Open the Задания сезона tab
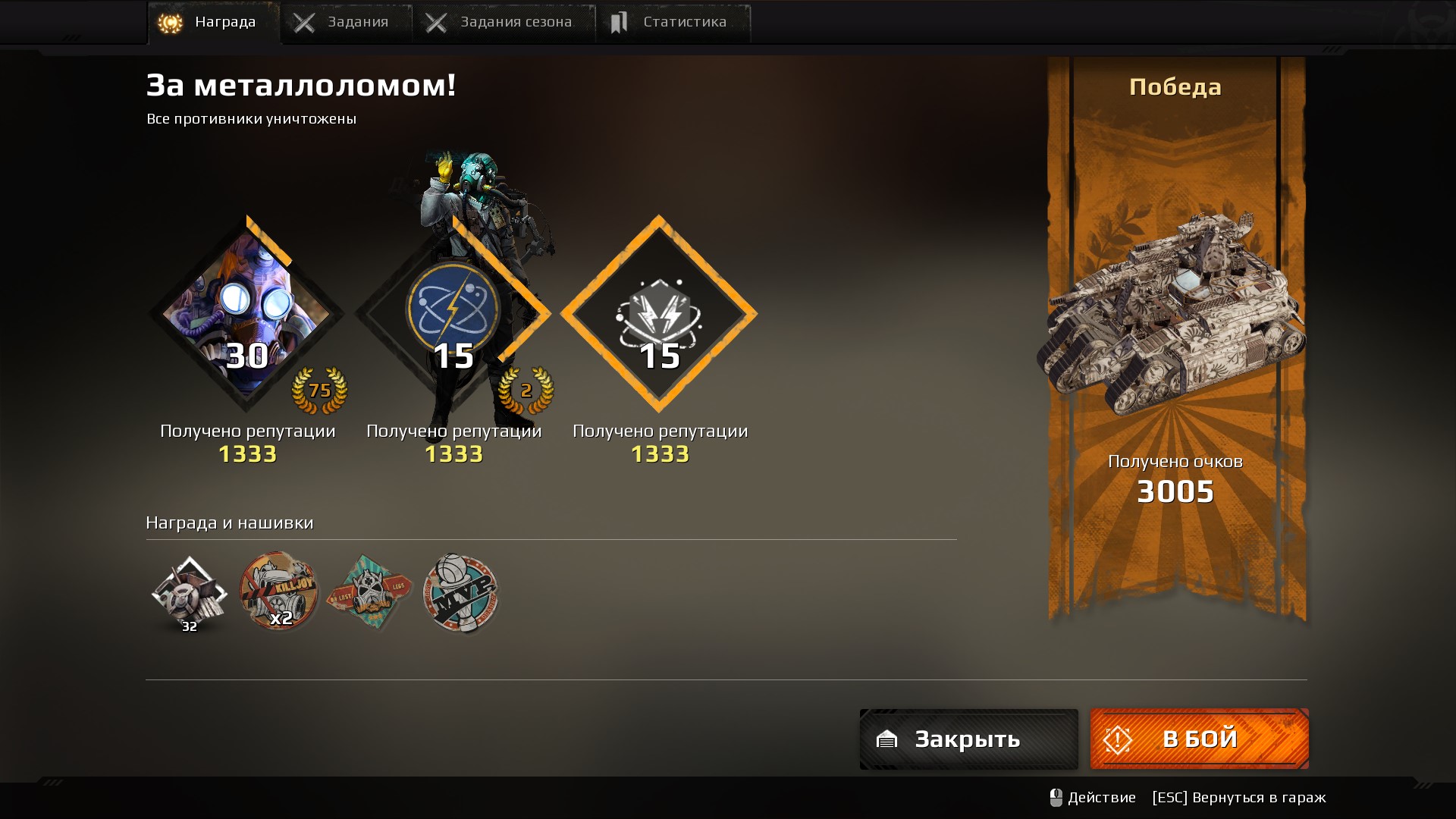 [x=504, y=23]
